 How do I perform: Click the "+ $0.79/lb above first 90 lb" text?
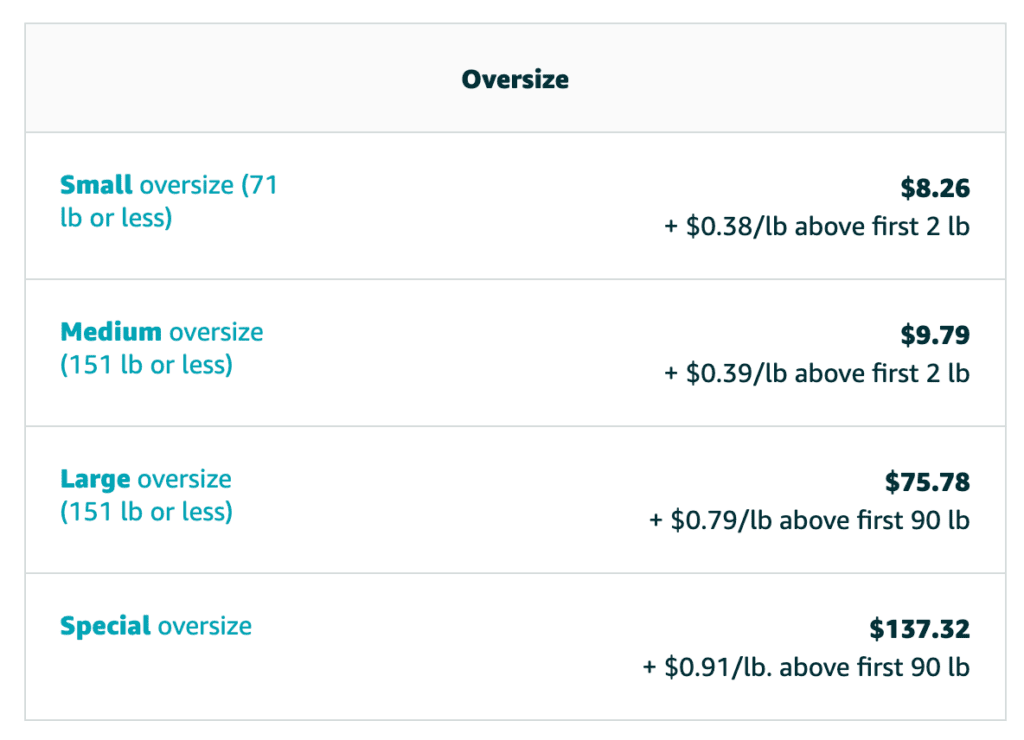pos(810,520)
